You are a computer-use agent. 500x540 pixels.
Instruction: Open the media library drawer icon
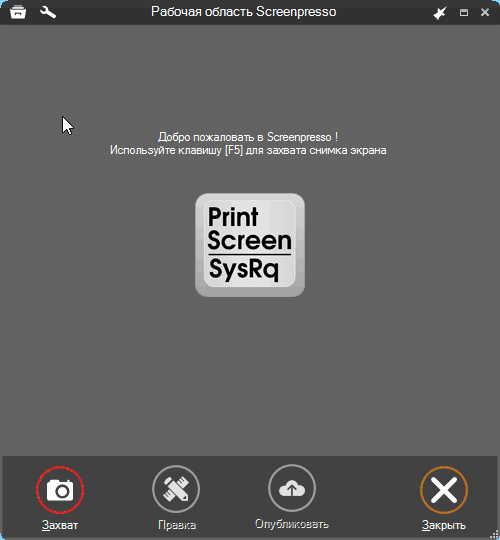(18, 12)
